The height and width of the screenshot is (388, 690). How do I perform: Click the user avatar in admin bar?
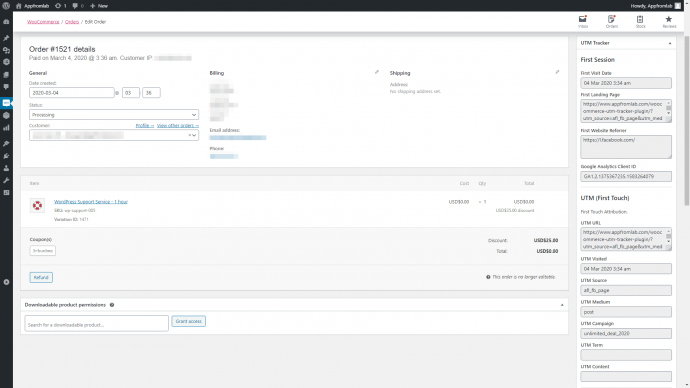[x=678, y=6]
